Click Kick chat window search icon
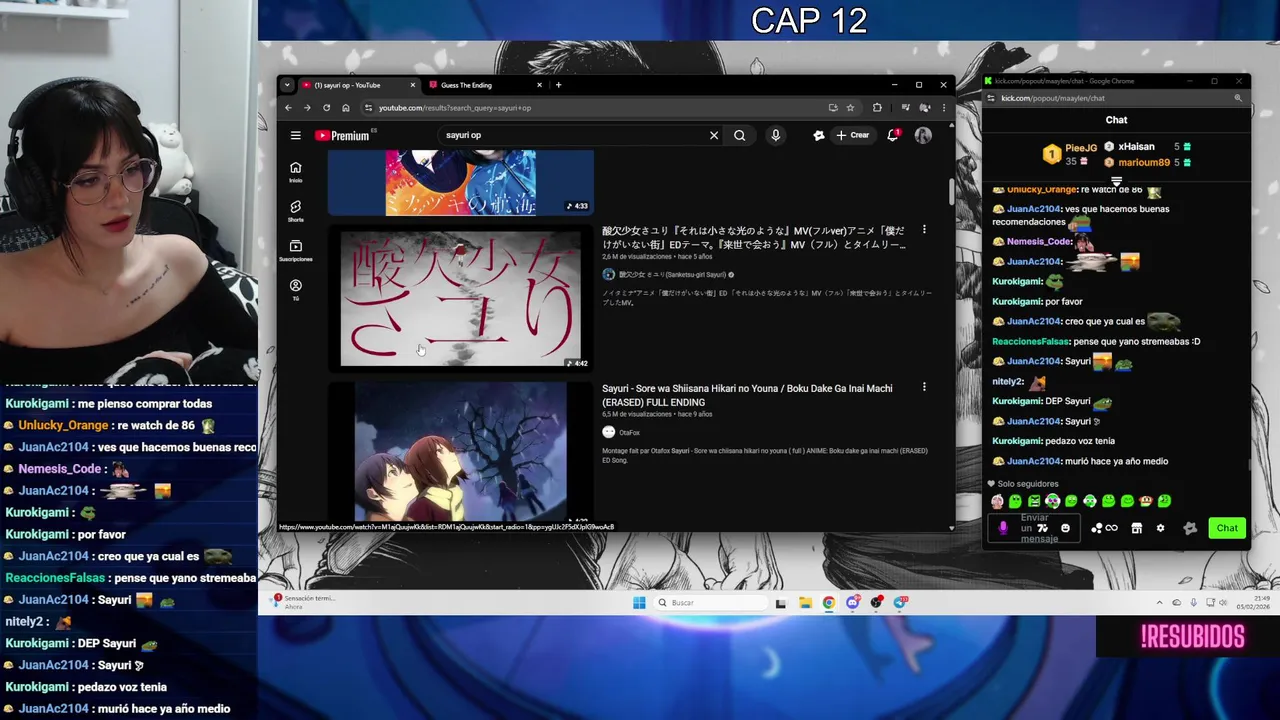 click(1238, 98)
